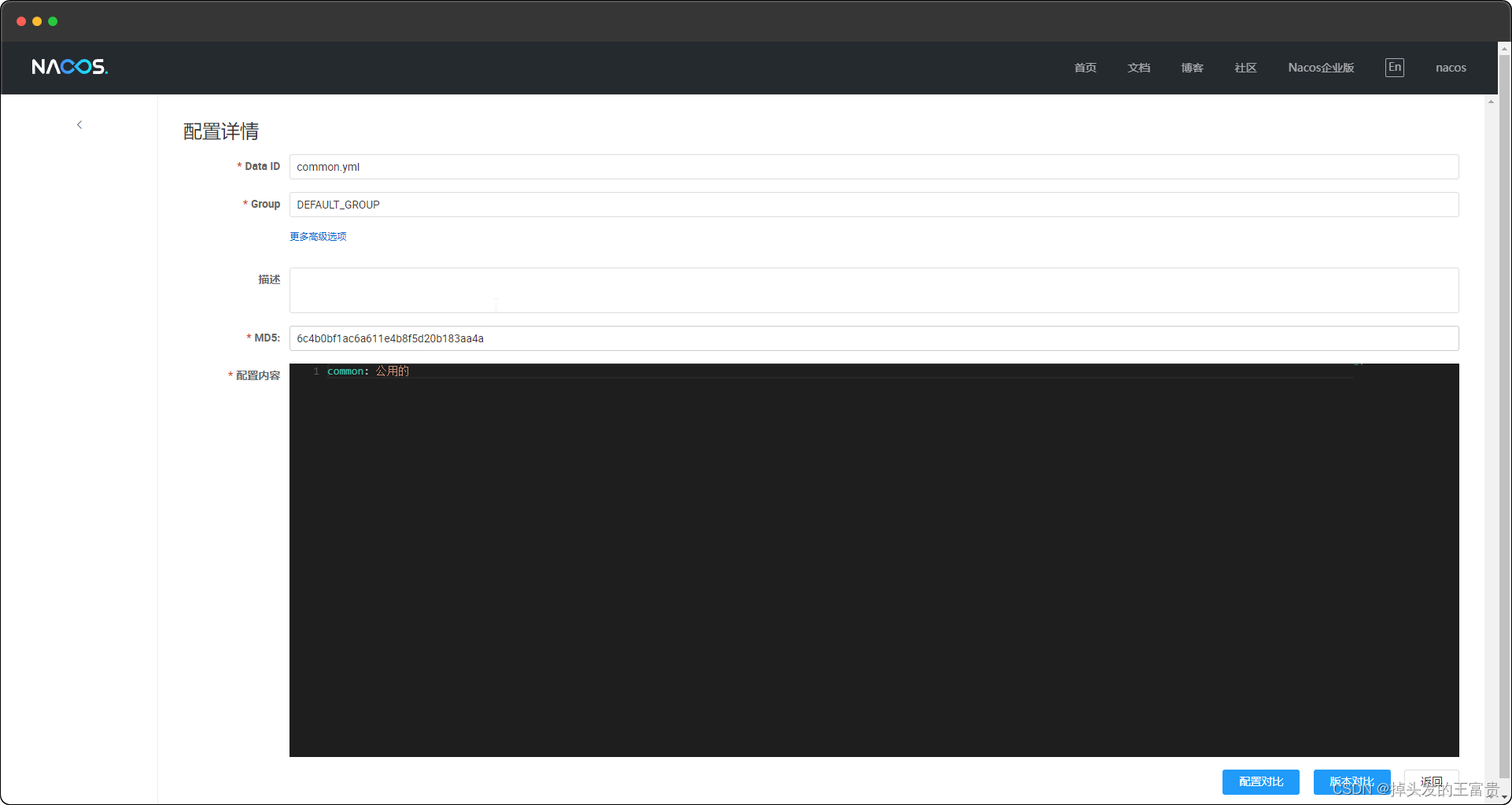Click the macOS yellow minimize window button
Viewport: 1512px width, 805px height.
click(37, 21)
